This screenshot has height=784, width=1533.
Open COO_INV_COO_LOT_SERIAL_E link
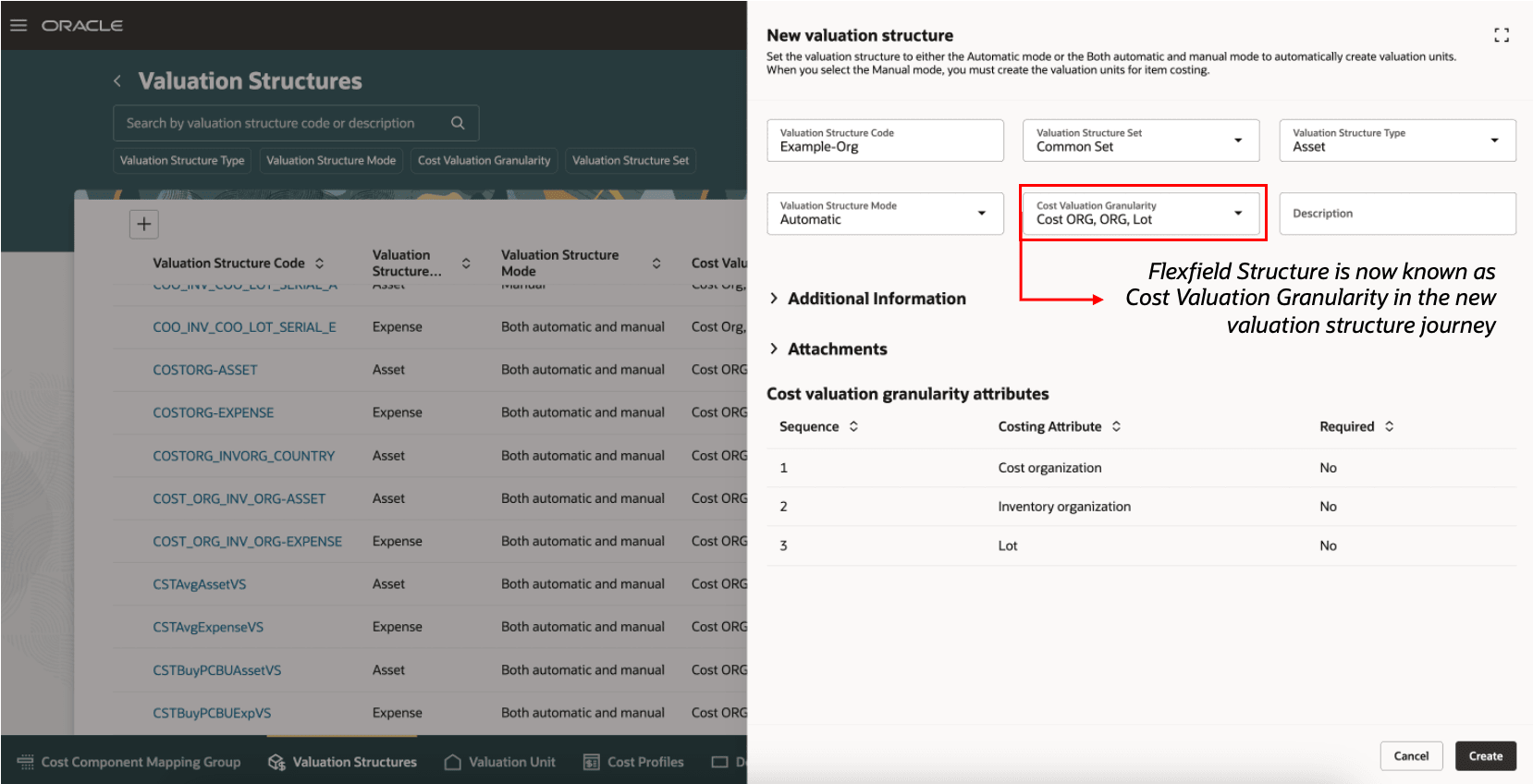click(244, 327)
